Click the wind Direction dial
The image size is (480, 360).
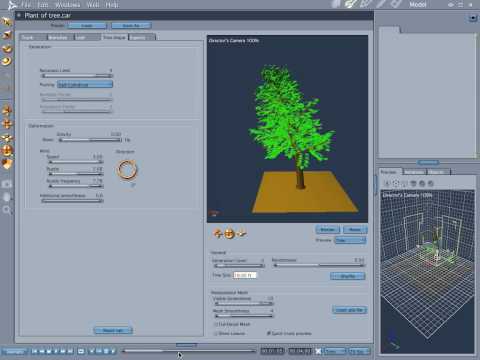click(x=127, y=169)
